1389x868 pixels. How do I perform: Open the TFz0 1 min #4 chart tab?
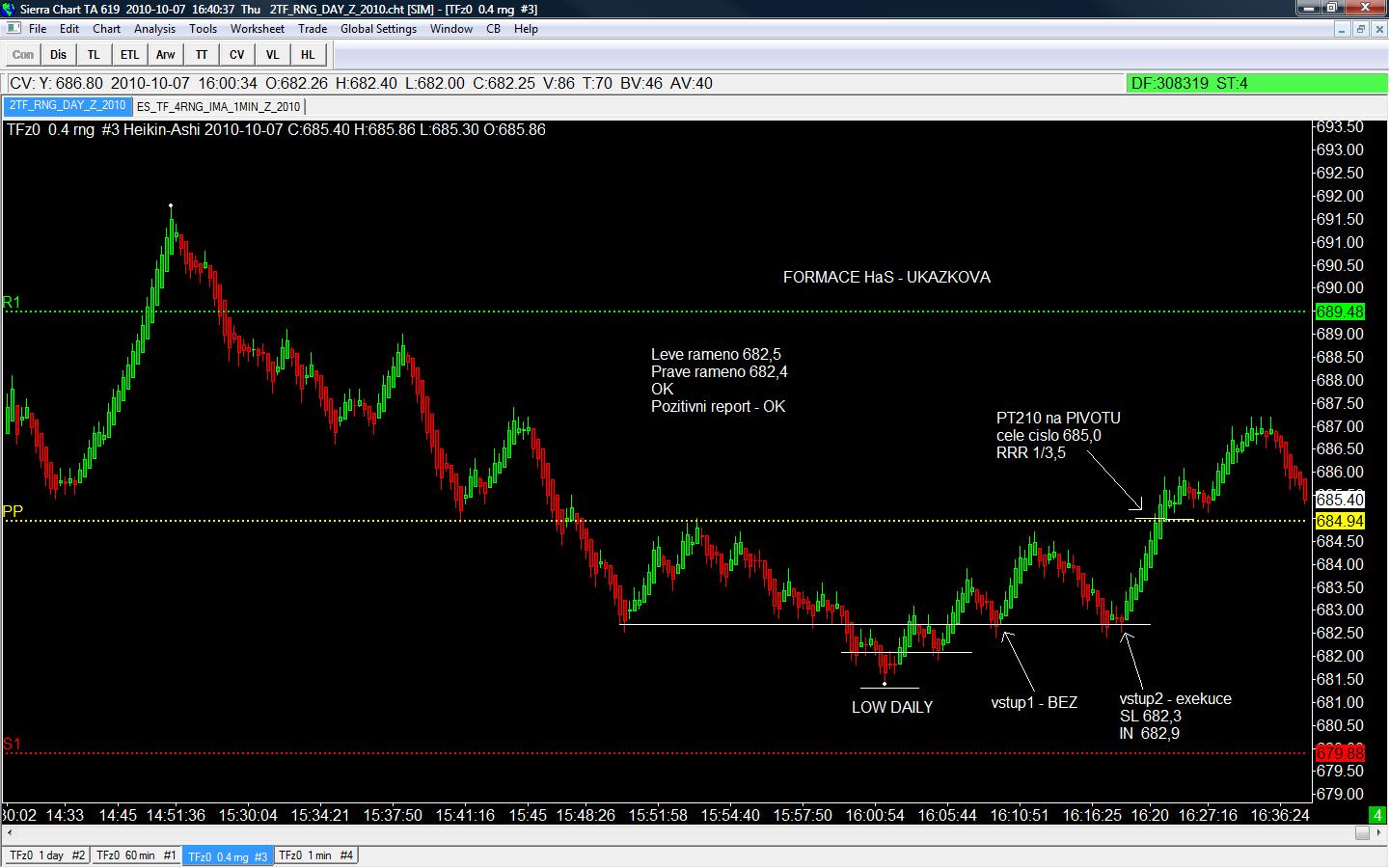click(316, 855)
